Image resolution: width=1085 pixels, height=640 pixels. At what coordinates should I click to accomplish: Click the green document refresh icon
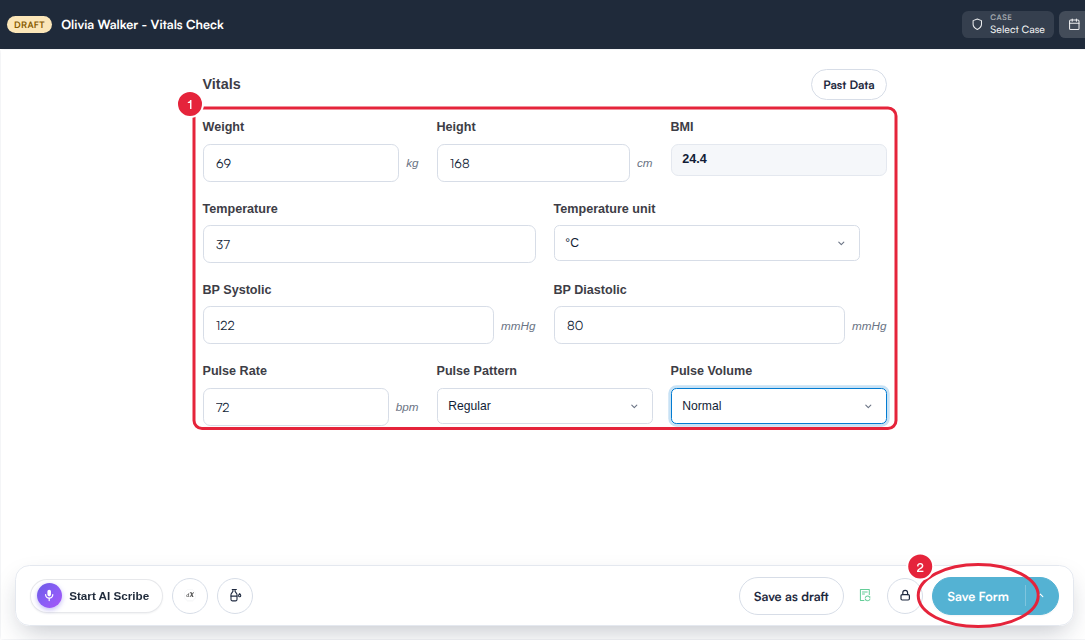865,595
